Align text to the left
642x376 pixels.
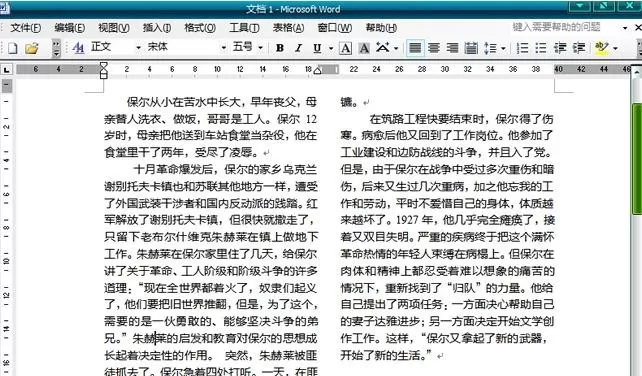(x=415, y=48)
